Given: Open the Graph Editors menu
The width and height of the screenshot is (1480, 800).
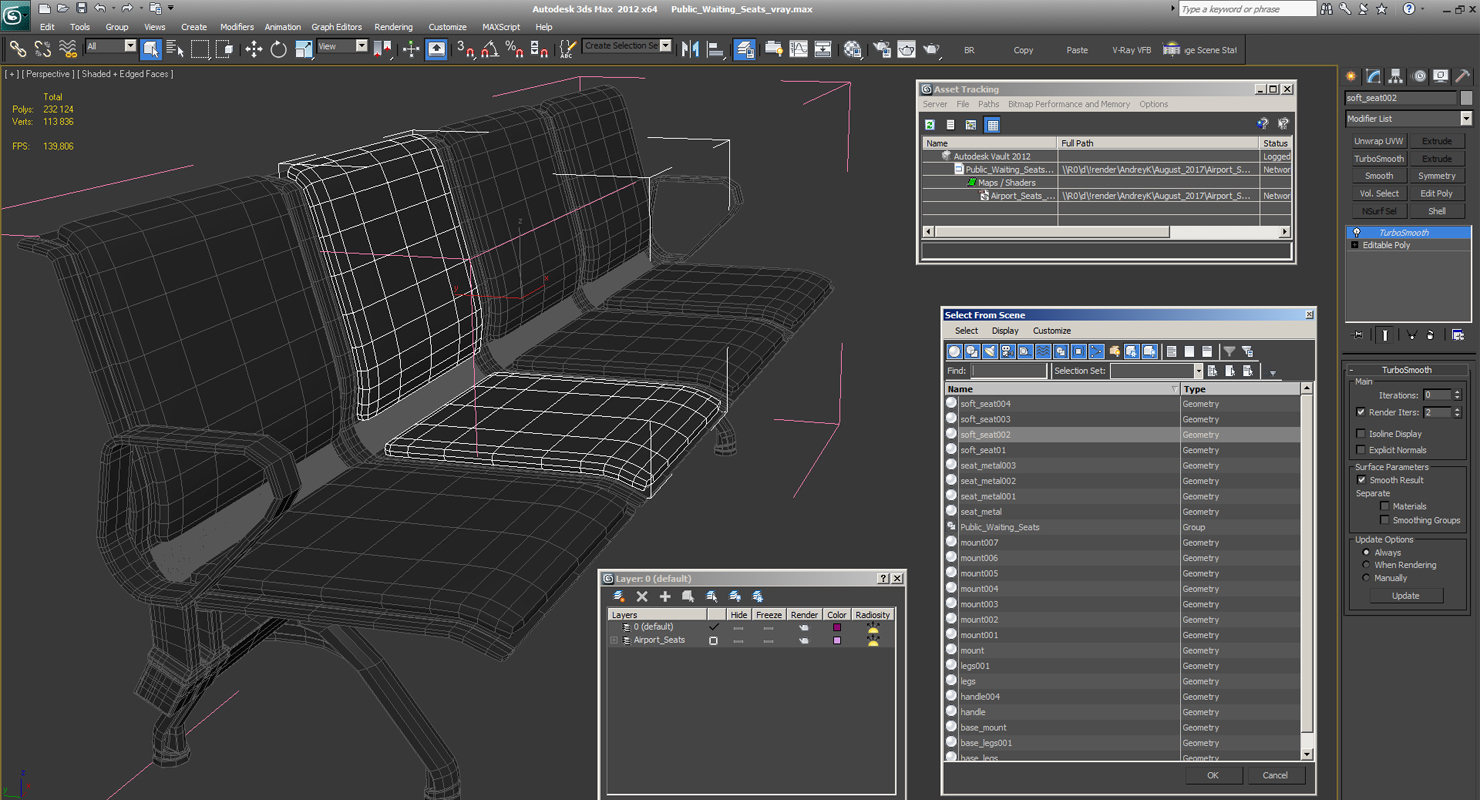Looking at the screenshot, I should click(337, 27).
